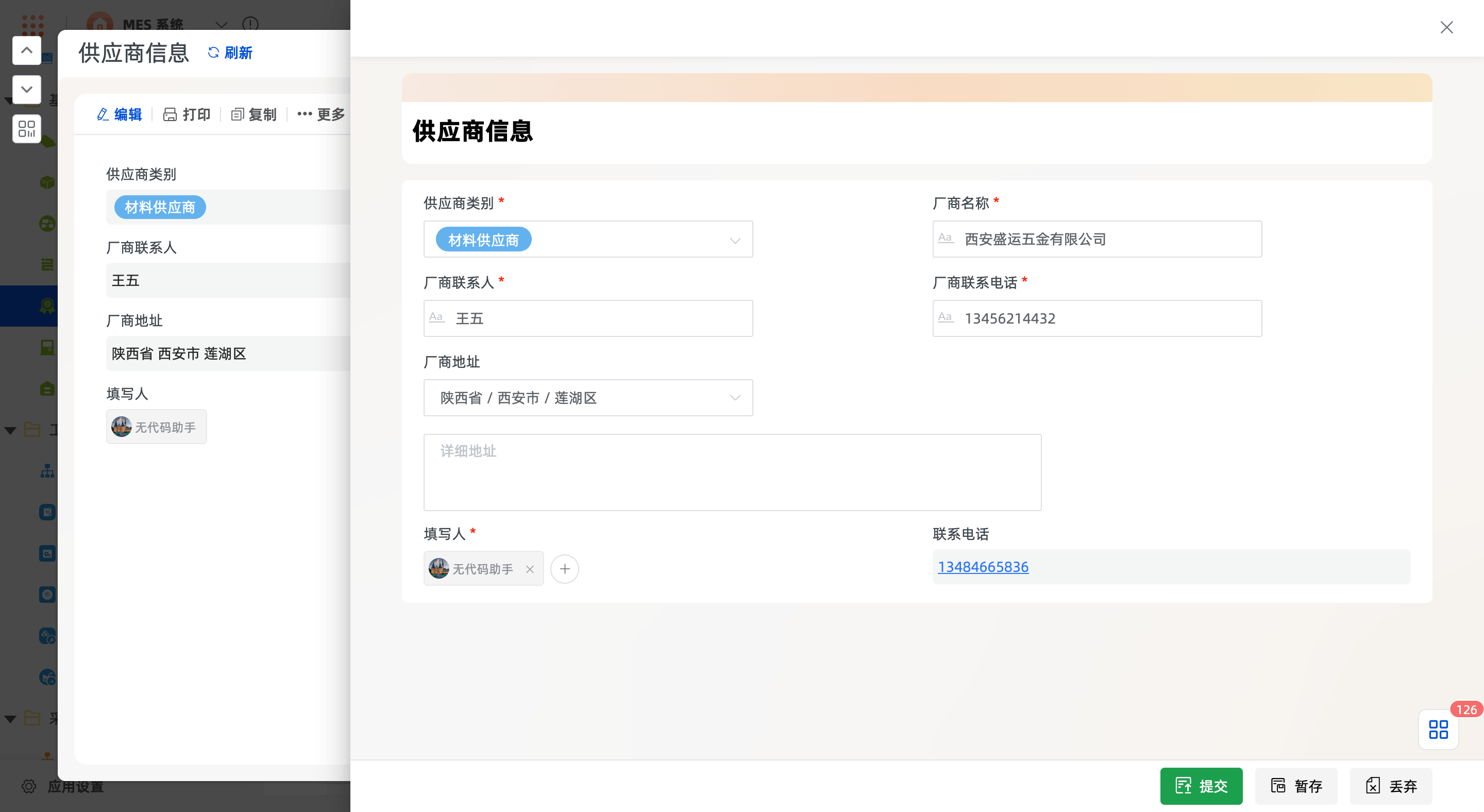Open the QR code grid icon

(26, 128)
